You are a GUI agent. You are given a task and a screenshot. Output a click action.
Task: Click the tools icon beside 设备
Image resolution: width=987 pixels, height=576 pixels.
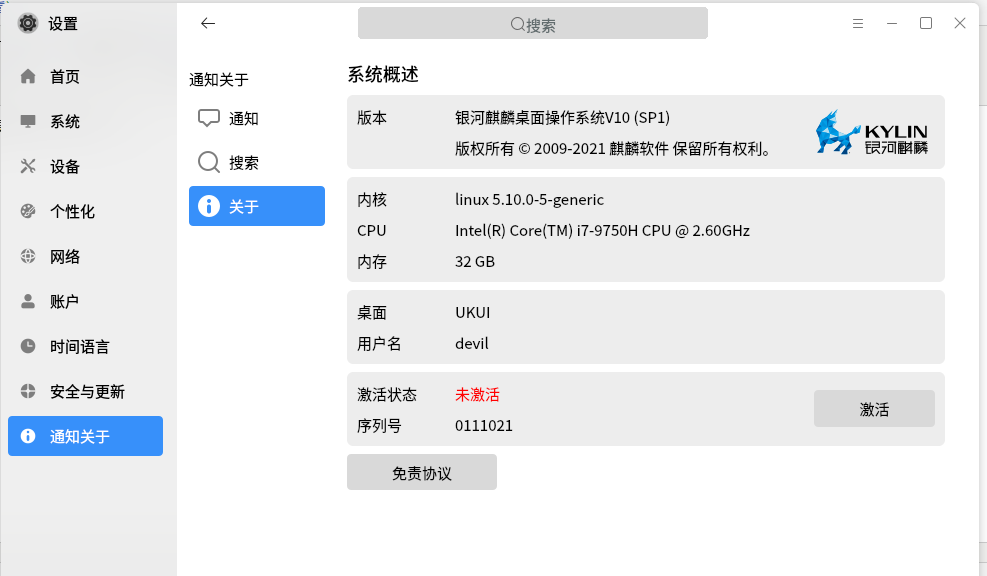[28, 166]
